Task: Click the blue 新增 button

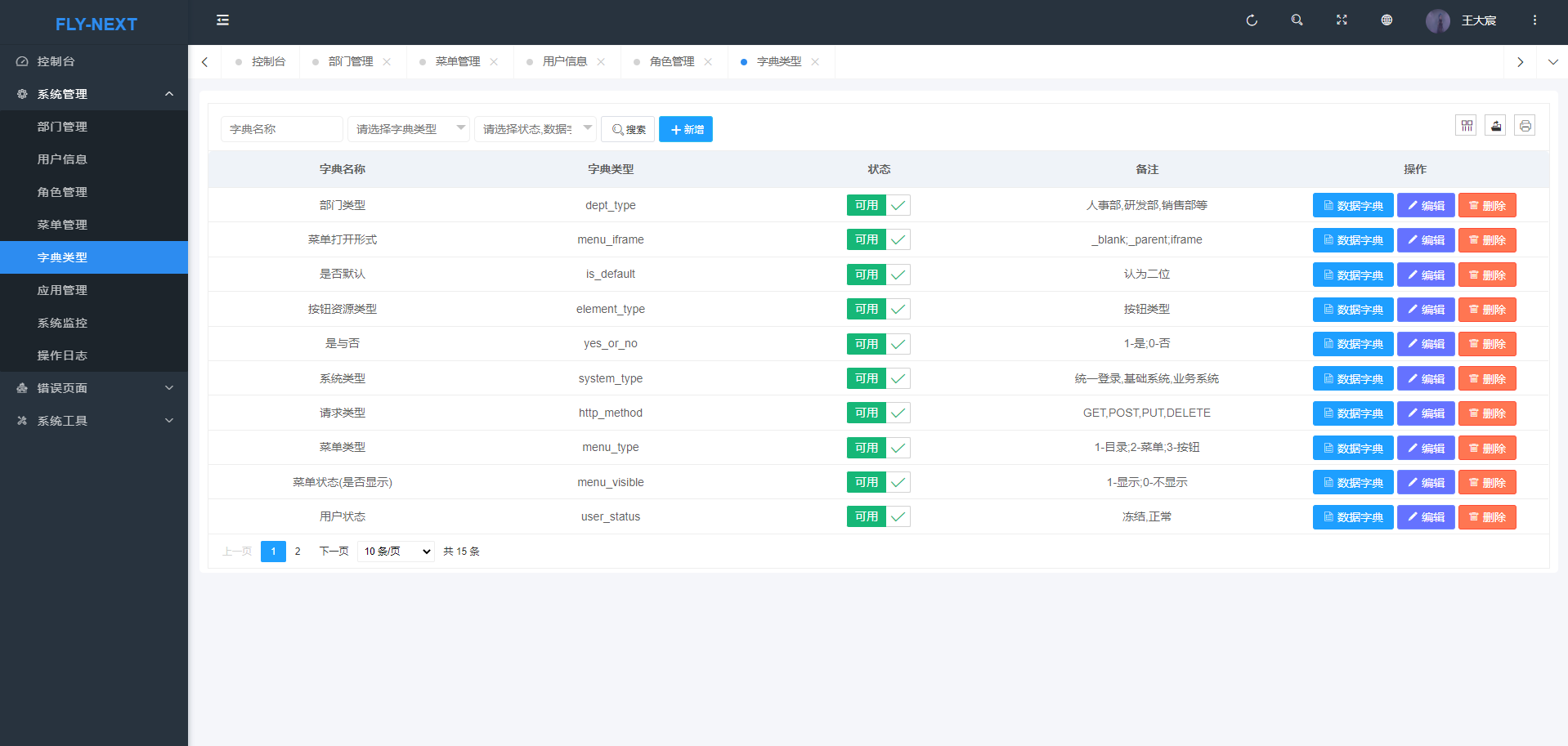Action: point(685,129)
